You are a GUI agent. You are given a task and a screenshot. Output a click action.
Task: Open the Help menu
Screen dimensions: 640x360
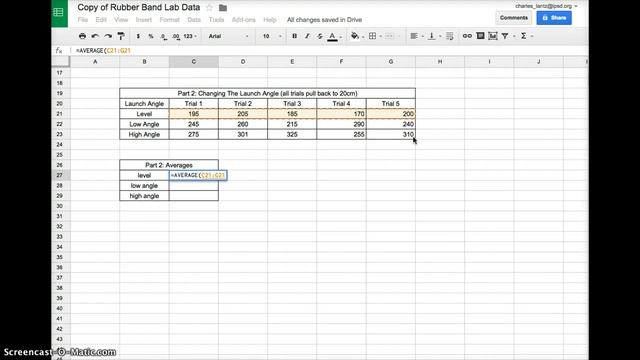(270, 20)
